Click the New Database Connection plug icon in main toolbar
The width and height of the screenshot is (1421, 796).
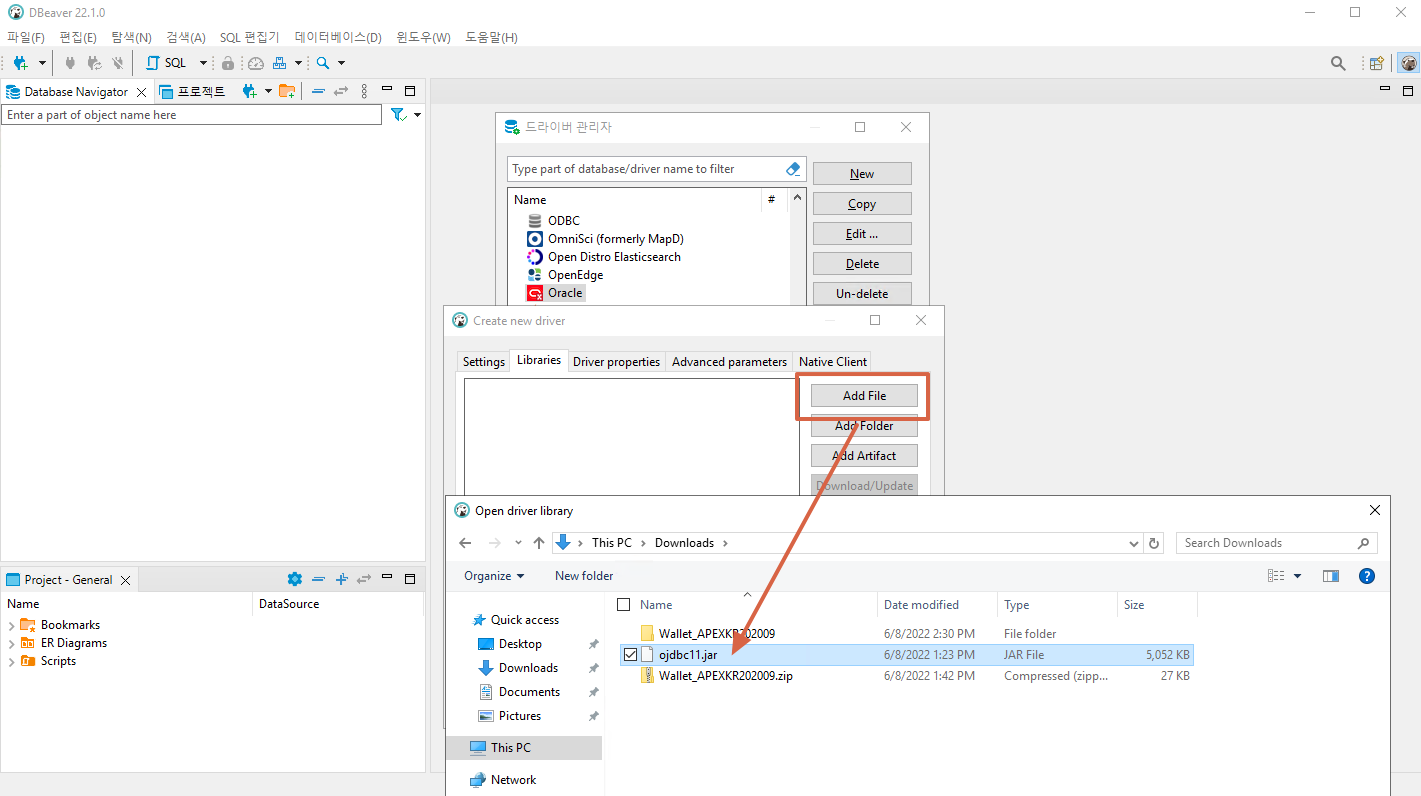pyautogui.click(x=20, y=63)
